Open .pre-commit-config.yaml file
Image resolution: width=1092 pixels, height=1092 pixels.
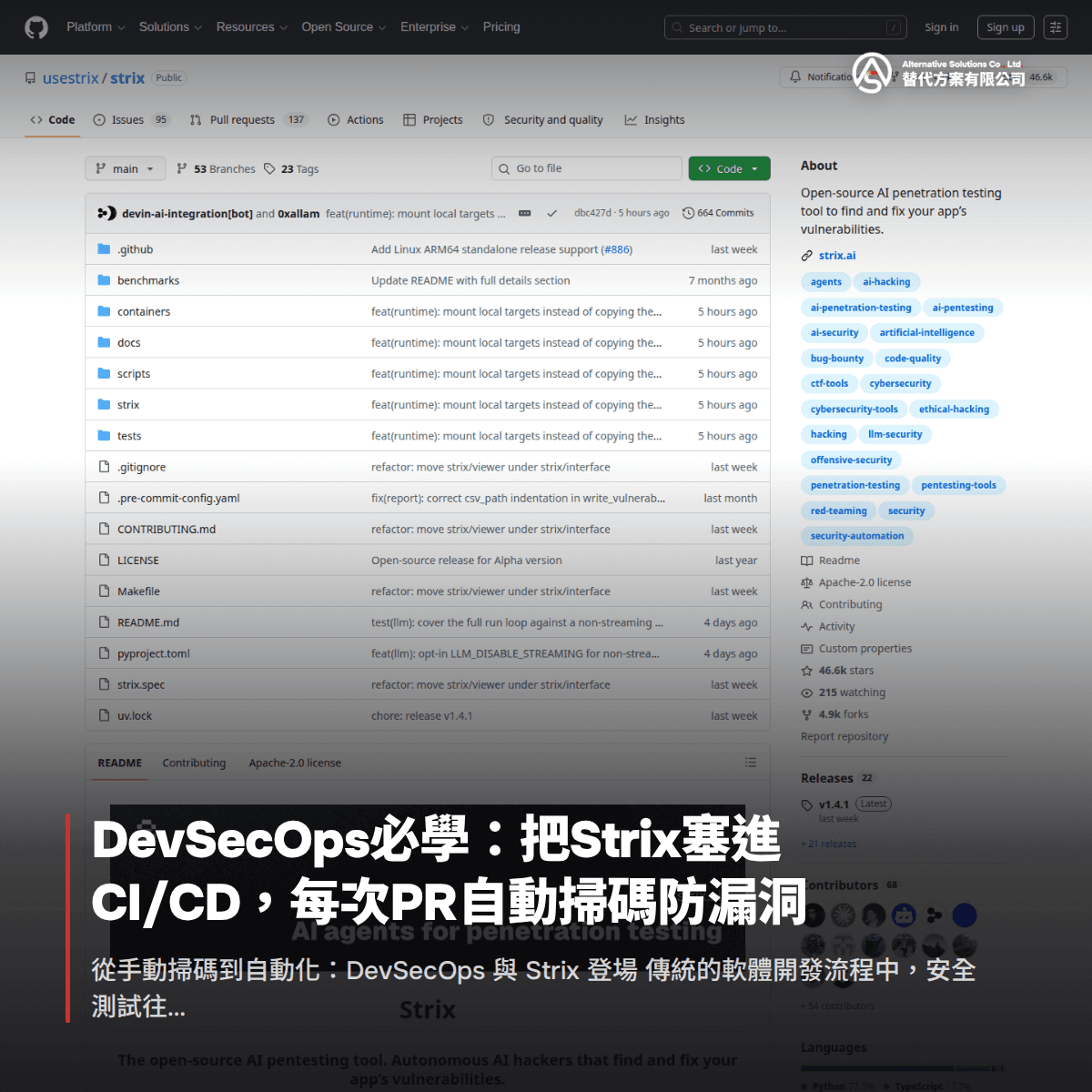[x=178, y=499]
